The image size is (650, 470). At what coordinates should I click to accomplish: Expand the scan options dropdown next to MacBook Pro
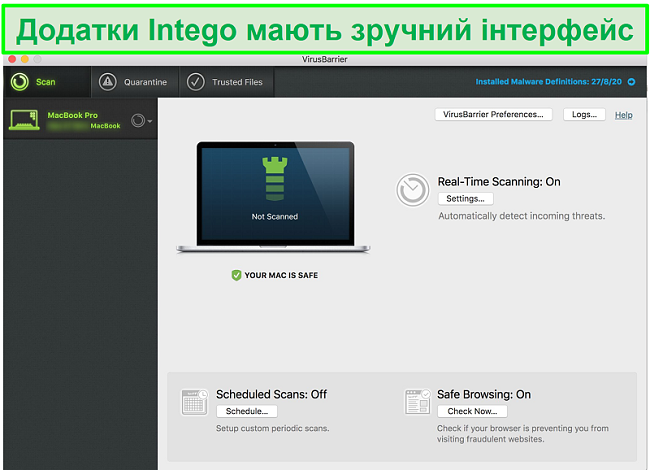142,121
